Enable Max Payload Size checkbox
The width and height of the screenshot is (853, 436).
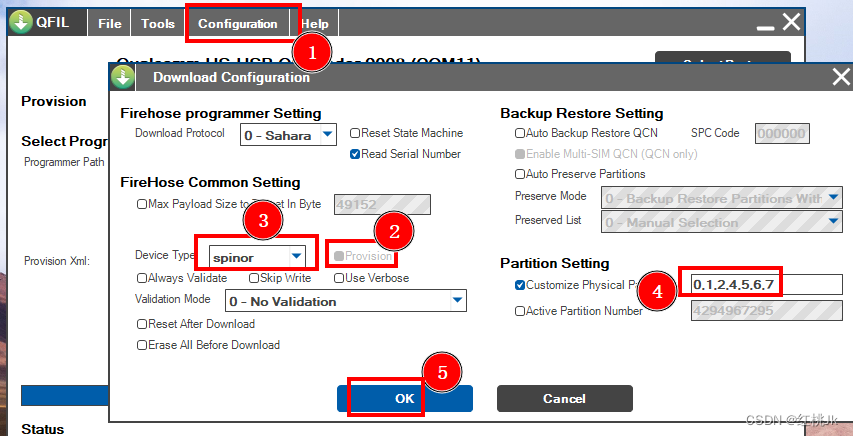click(142, 204)
